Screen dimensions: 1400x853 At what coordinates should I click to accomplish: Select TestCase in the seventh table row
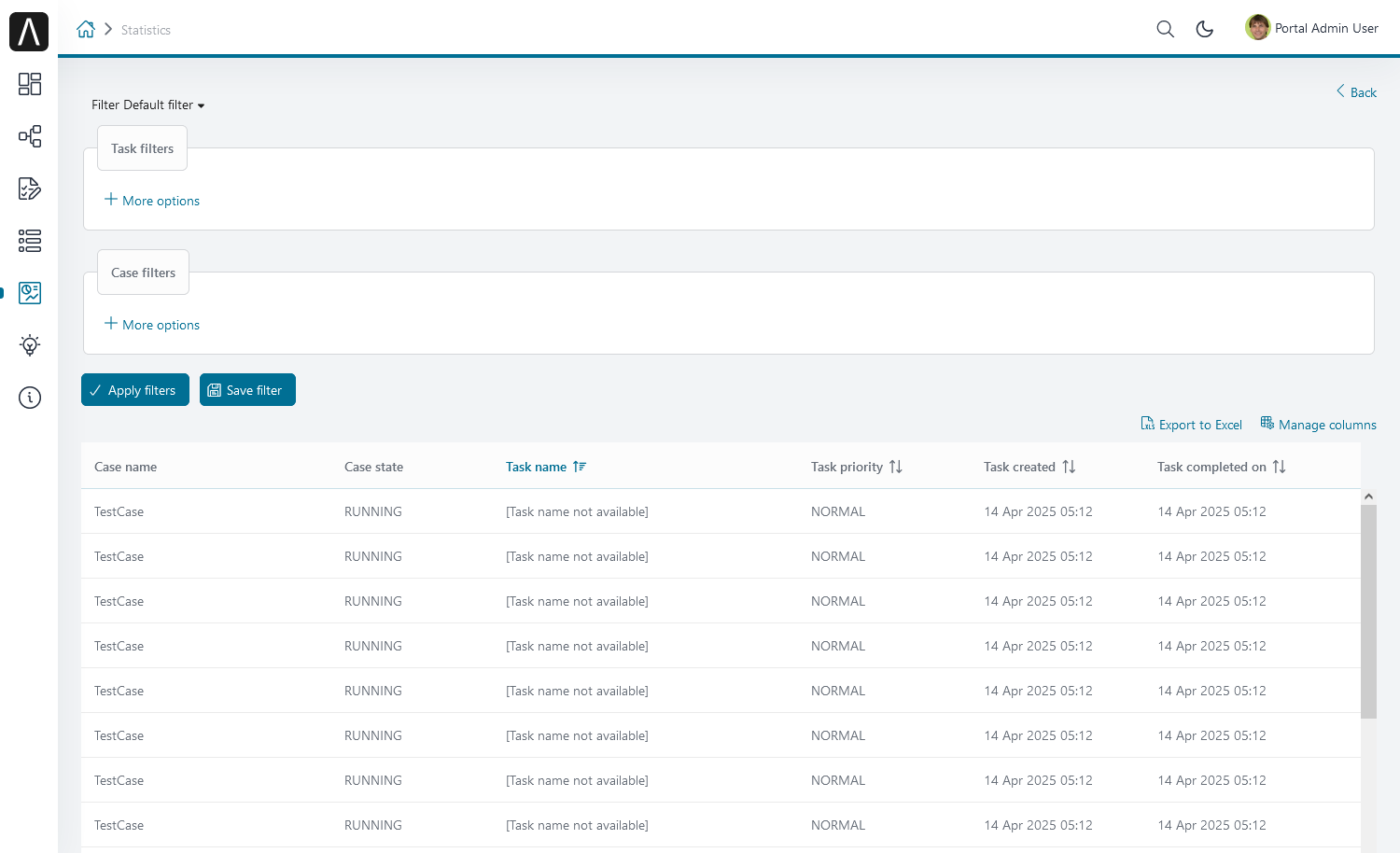(x=119, y=780)
